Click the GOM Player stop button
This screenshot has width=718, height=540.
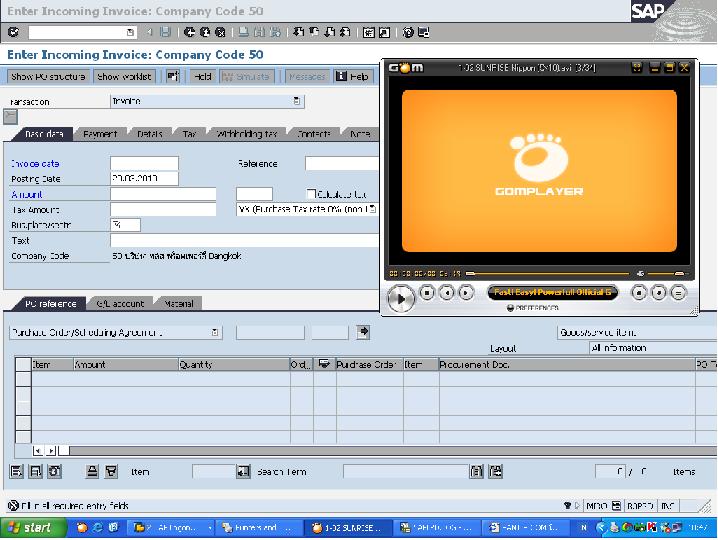[427, 292]
